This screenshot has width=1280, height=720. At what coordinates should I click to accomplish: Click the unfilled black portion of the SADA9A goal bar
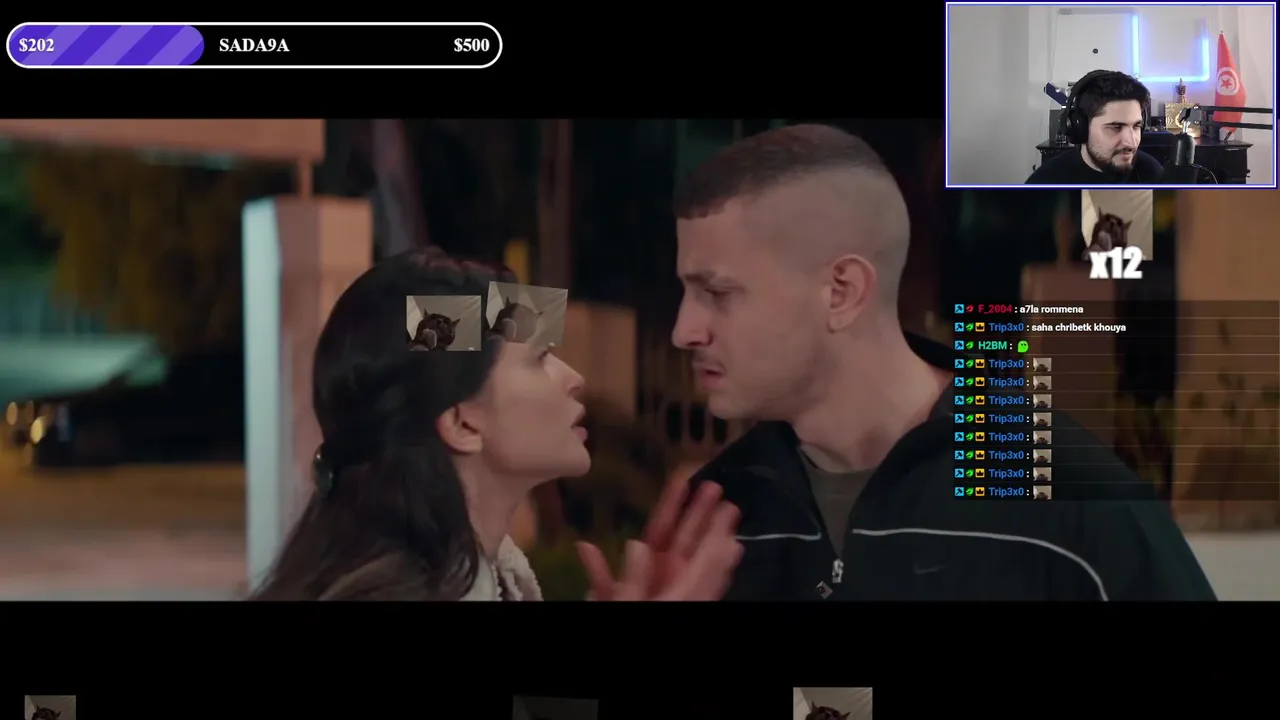tap(351, 45)
